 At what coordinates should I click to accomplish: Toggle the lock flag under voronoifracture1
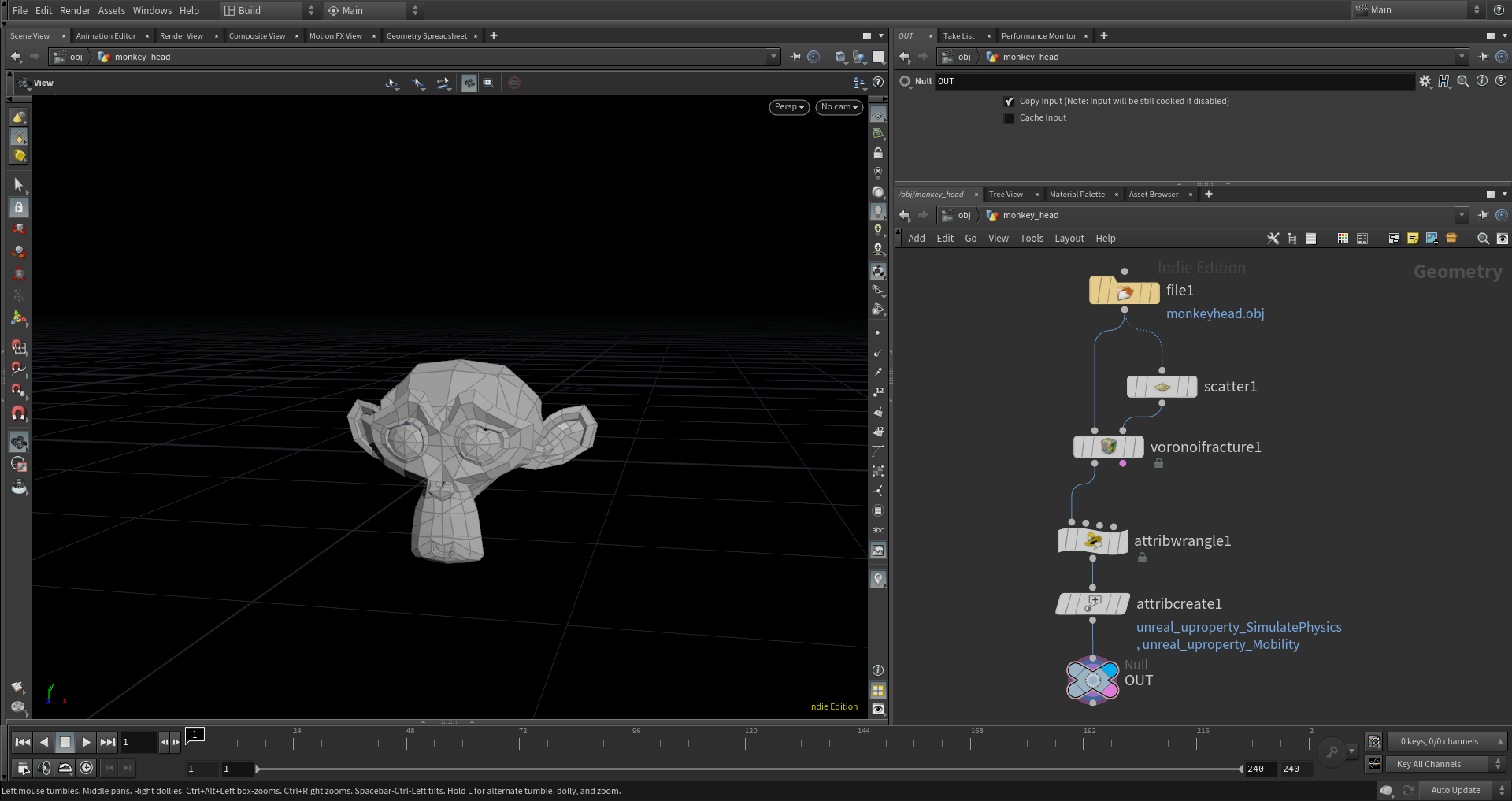point(1158,464)
